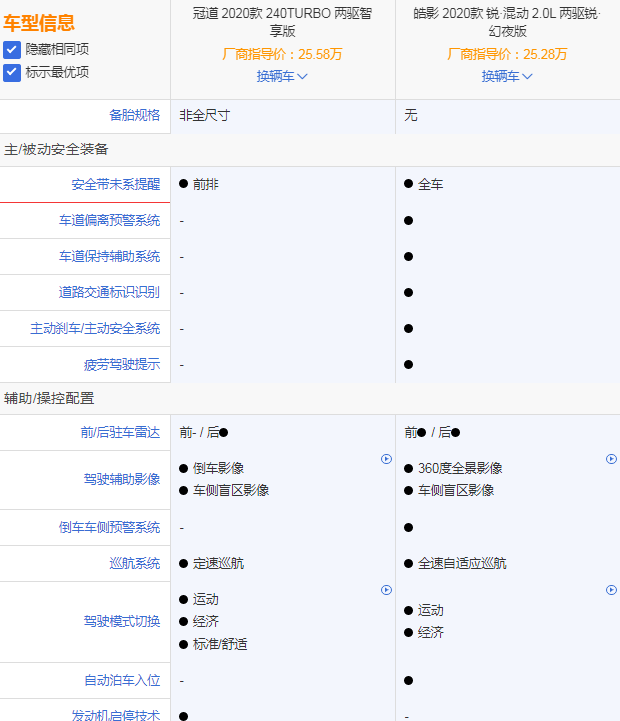The width and height of the screenshot is (620, 721).
Task: Toggle the 标示最优项 checkbox
Action: (x=12, y=72)
